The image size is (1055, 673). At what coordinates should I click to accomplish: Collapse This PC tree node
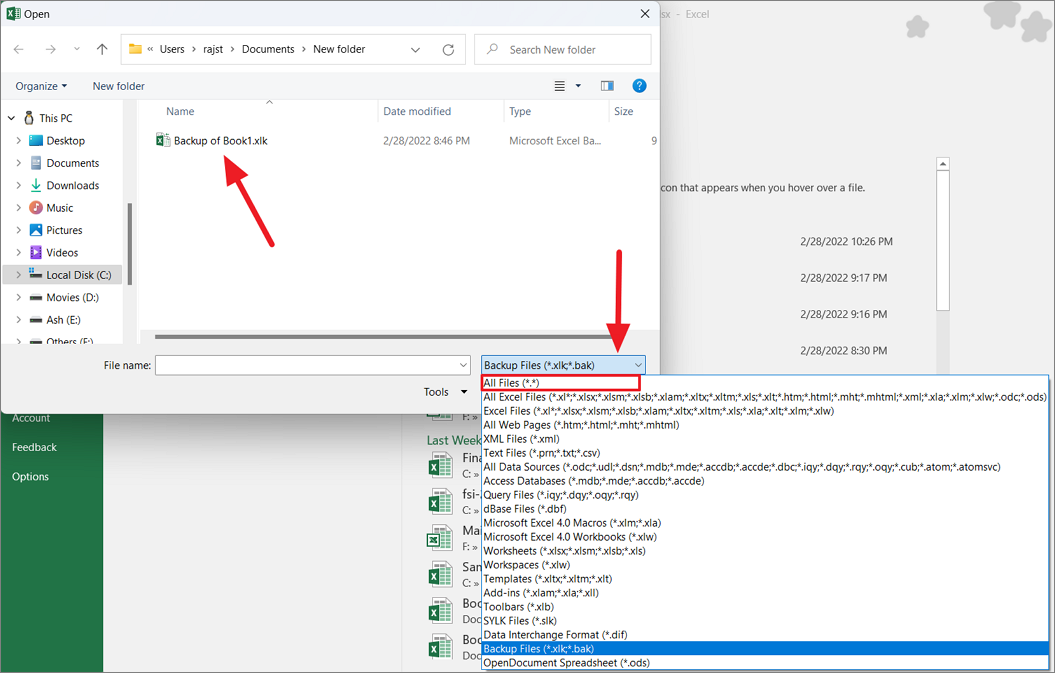pyautogui.click(x=11, y=118)
